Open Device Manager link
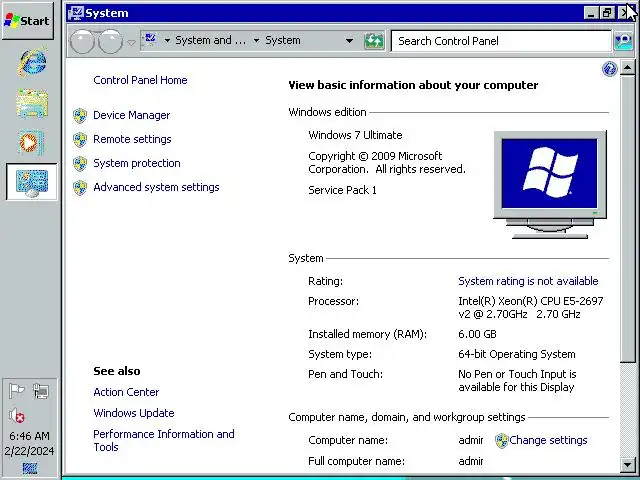The width and height of the screenshot is (640, 480). (131, 115)
